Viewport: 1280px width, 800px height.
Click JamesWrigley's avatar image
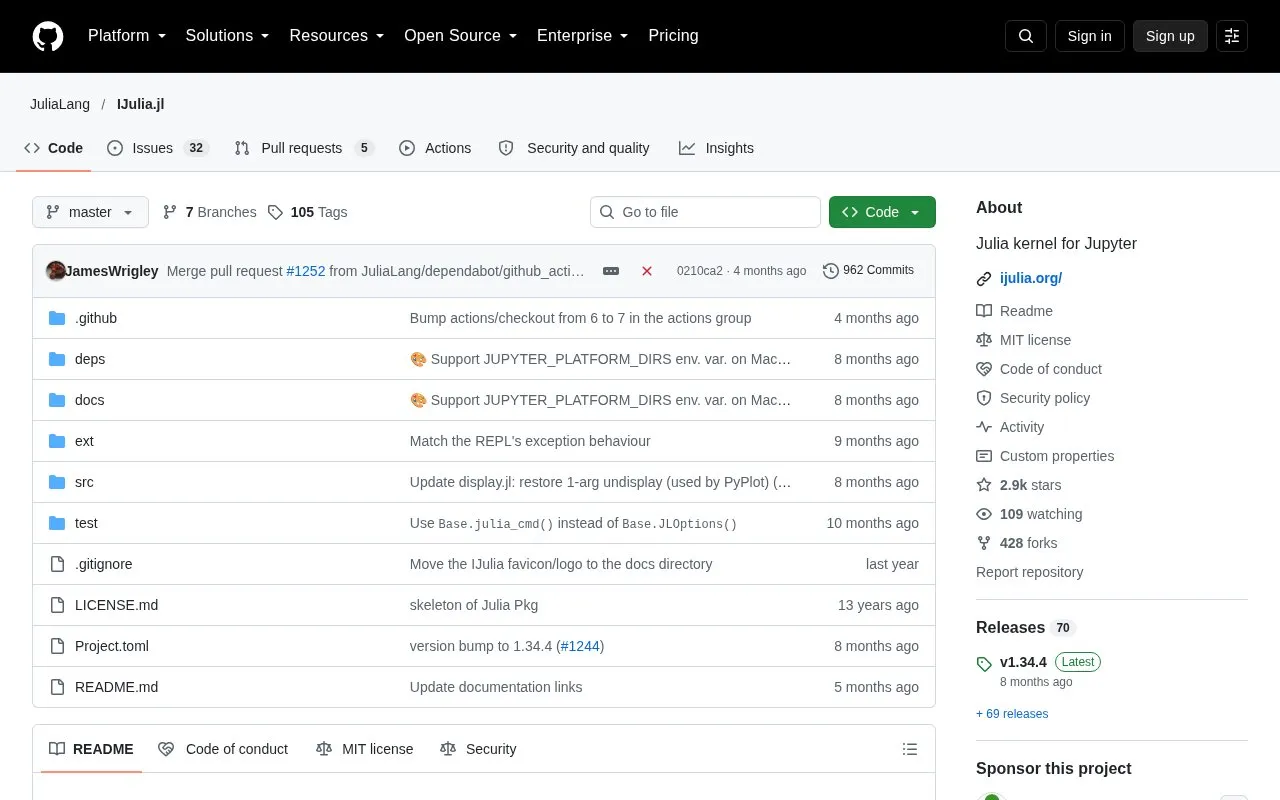click(56, 271)
